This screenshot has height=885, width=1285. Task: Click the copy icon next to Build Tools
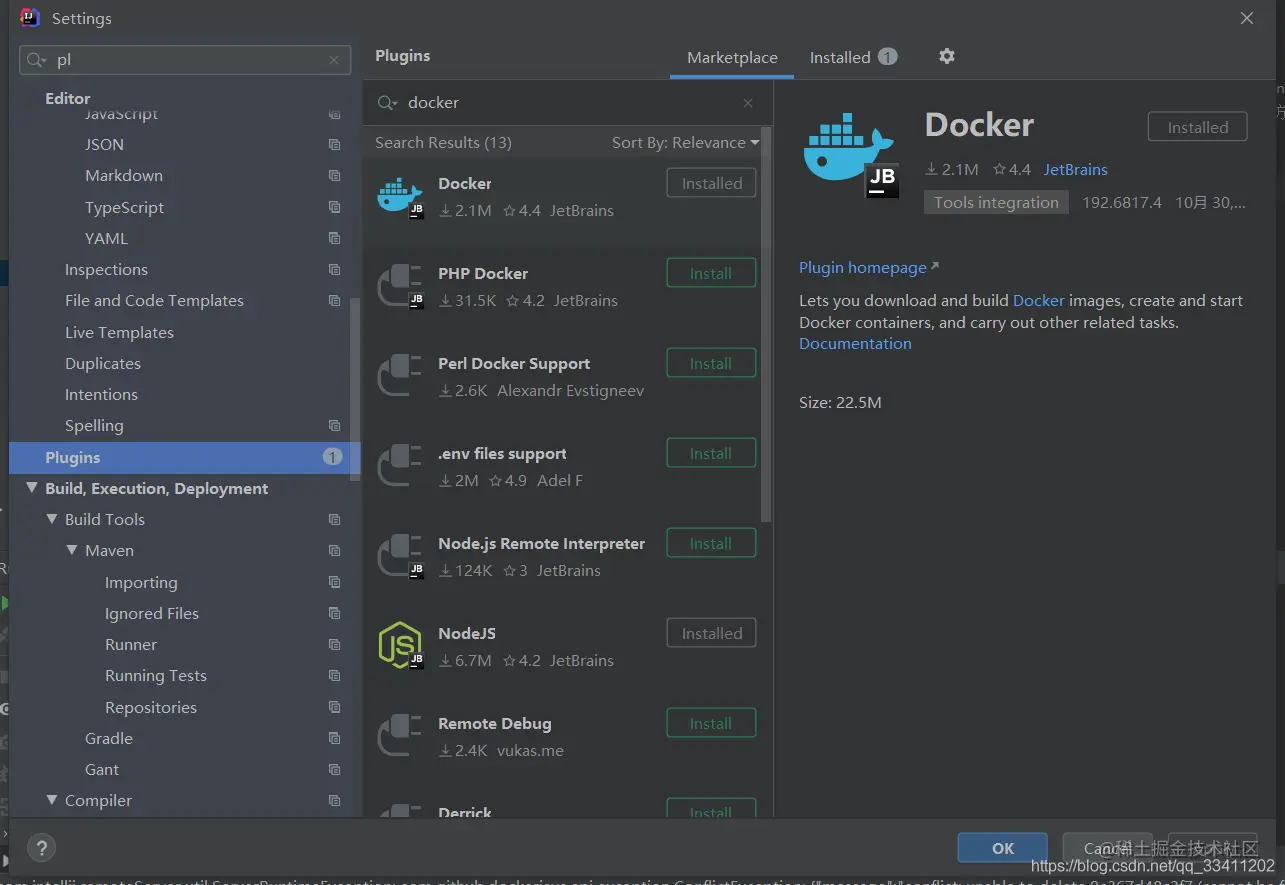[x=334, y=520]
